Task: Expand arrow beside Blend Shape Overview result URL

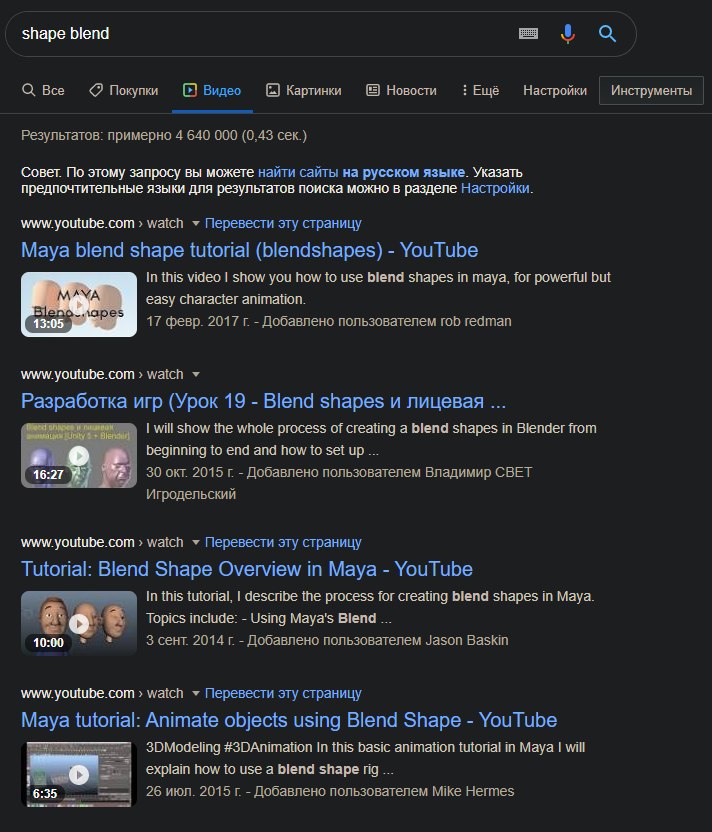Action: pos(196,542)
